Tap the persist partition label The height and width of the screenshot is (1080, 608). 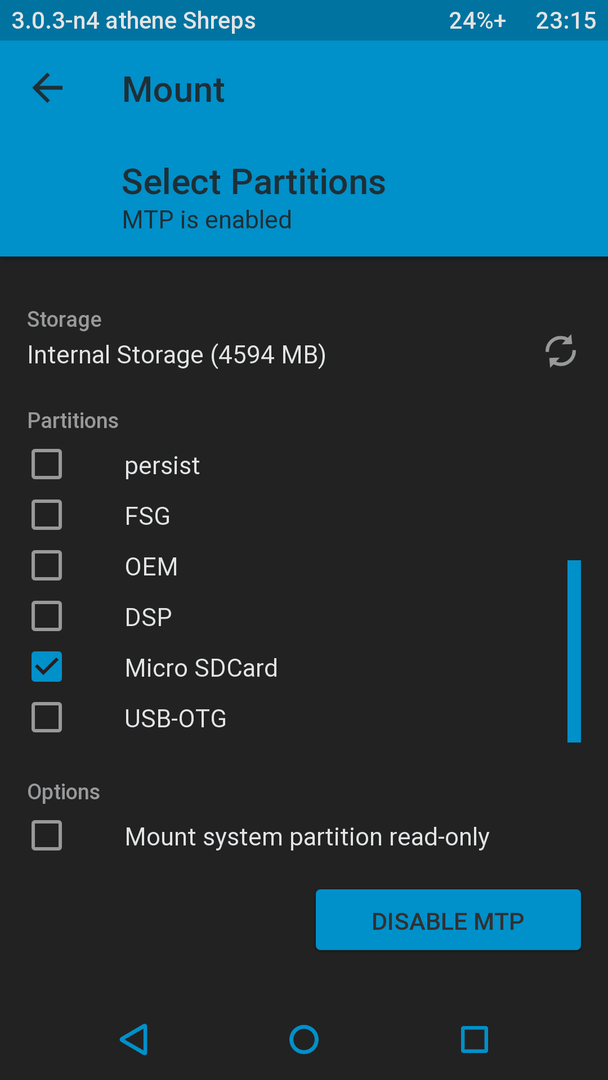click(163, 466)
